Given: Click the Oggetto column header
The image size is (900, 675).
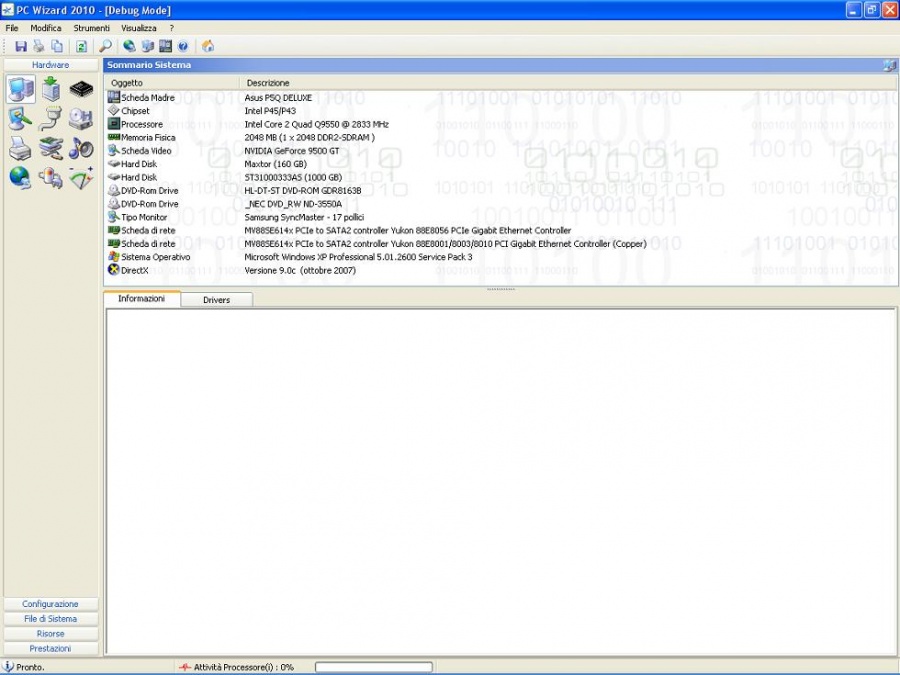Looking at the screenshot, I should coord(127,83).
